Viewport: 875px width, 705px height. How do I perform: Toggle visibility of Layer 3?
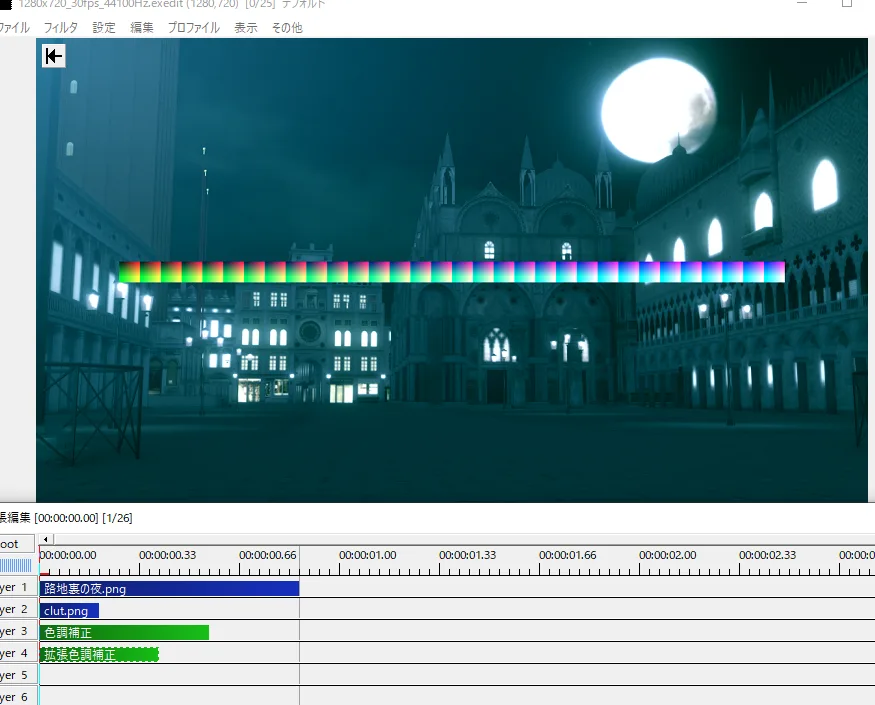pos(17,632)
